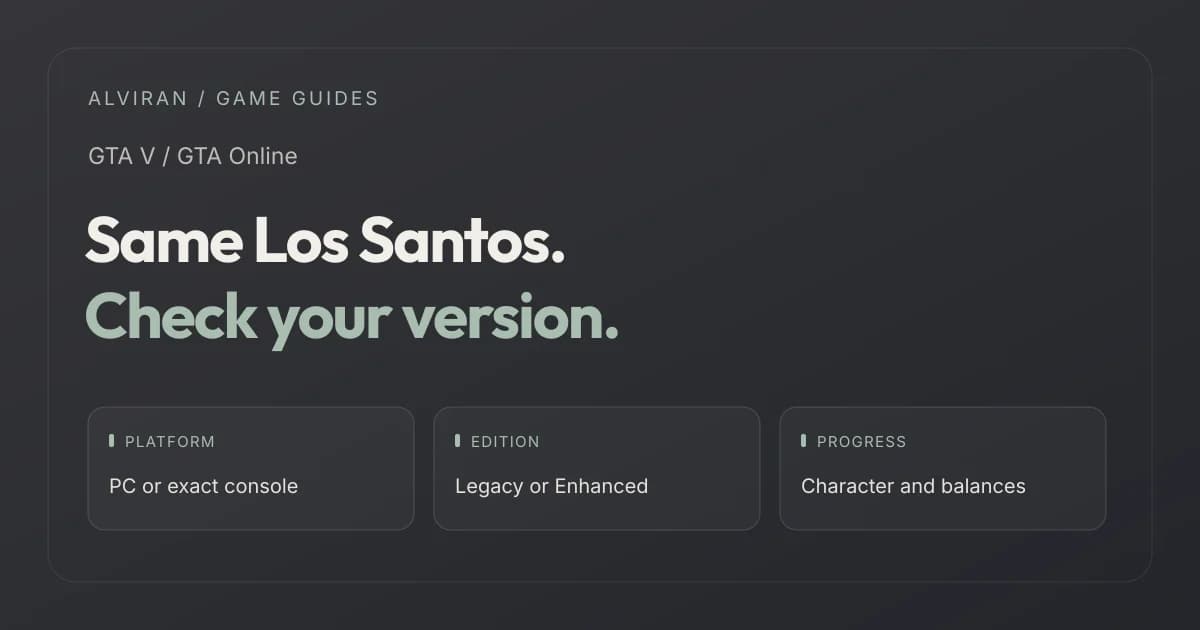Click PC or exact console text
1200x630 pixels.
tap(203, 486)
